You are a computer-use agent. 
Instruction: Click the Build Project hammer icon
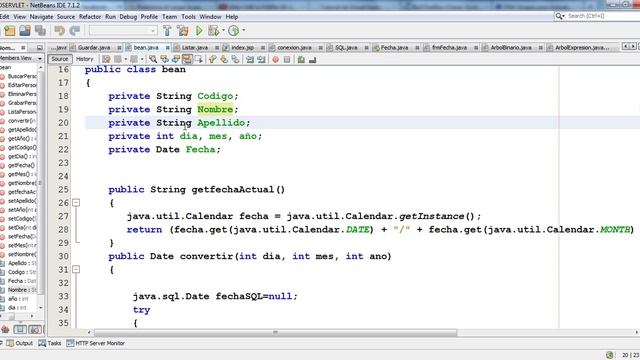click(167, 31)
